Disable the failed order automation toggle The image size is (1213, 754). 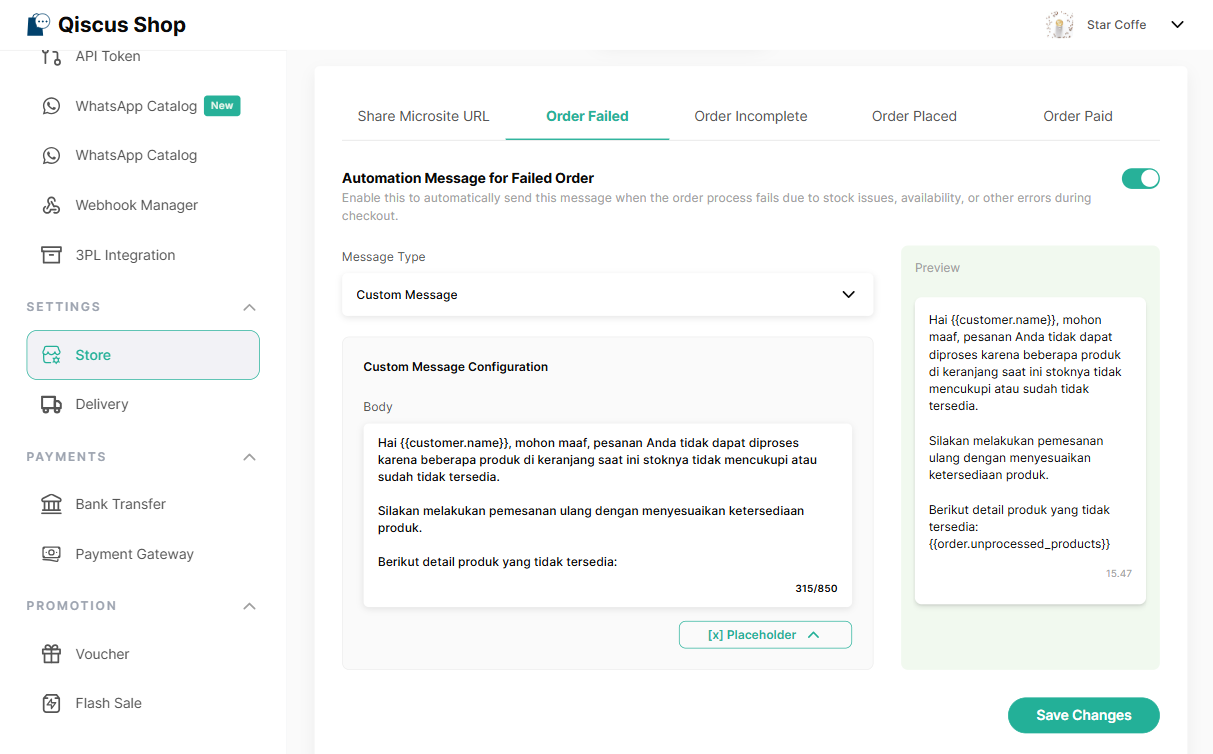(1140, 179)
